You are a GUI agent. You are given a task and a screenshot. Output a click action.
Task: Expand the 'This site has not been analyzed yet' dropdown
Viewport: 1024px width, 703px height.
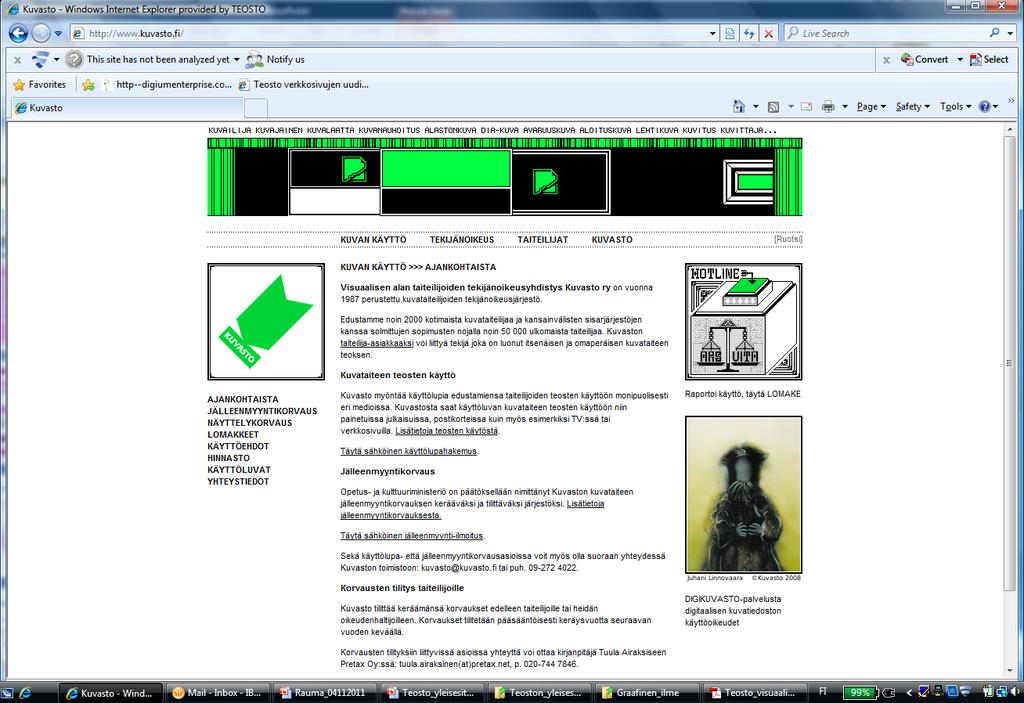point(236,59)
